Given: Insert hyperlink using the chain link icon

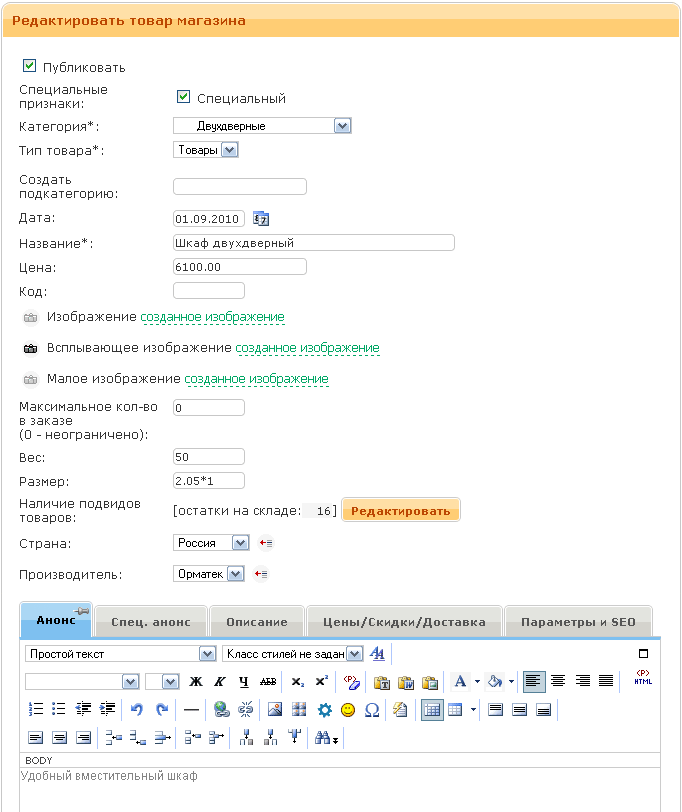Looking at the screenshot, I should point(221,710).
